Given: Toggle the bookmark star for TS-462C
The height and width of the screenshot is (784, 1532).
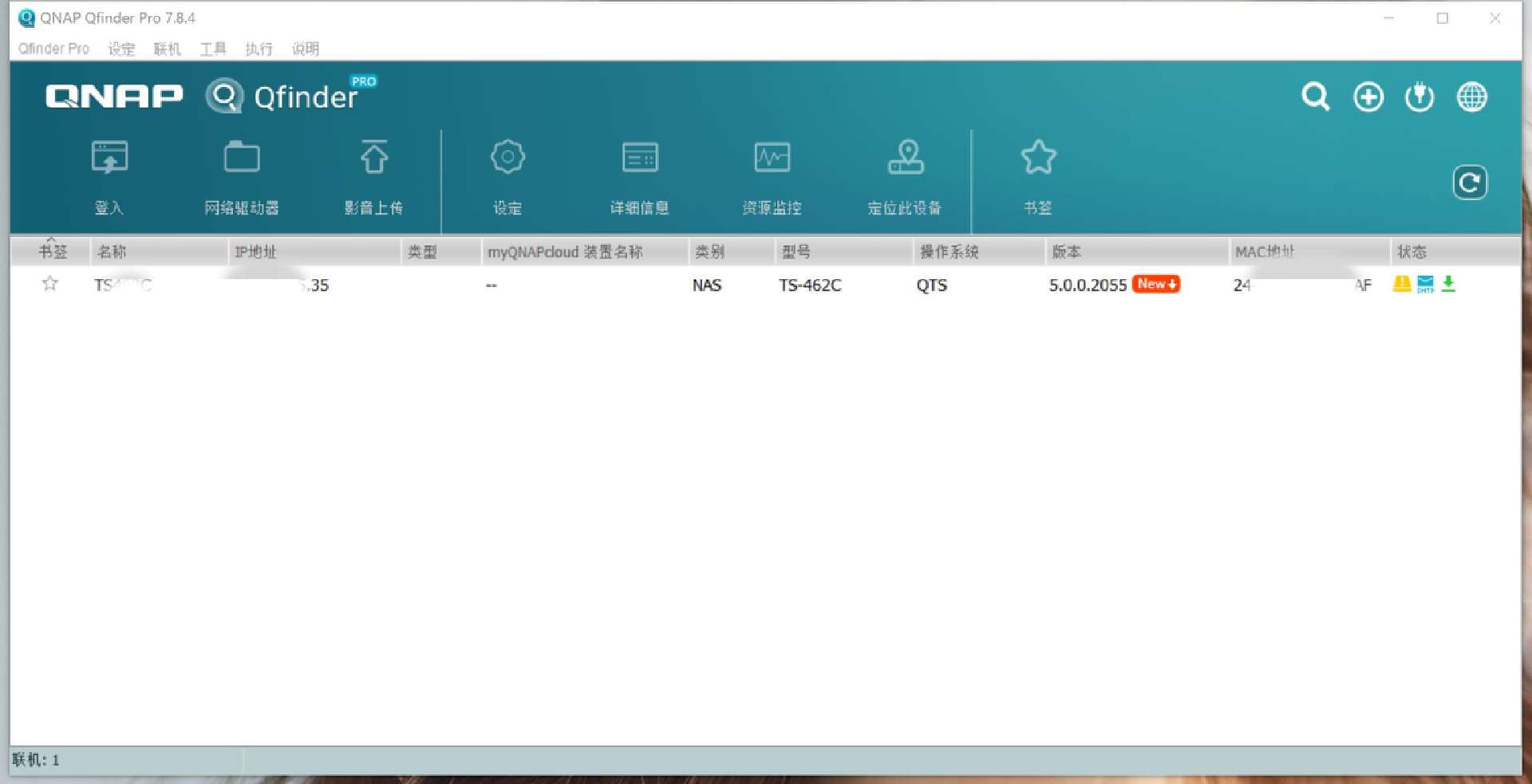Looking at the screenshot, I should [x=49, y=284].
